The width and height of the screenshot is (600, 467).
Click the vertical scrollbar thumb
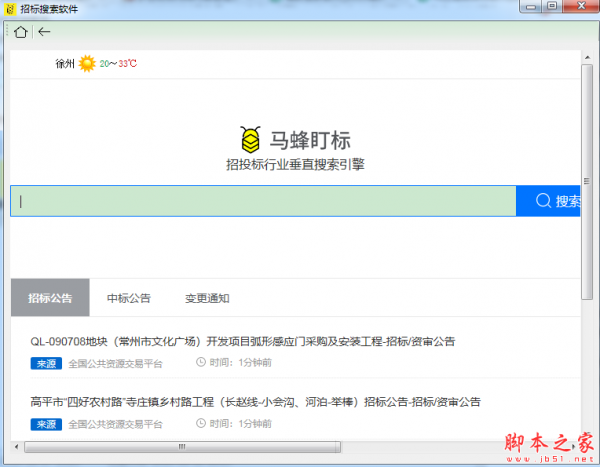point(587,182)
